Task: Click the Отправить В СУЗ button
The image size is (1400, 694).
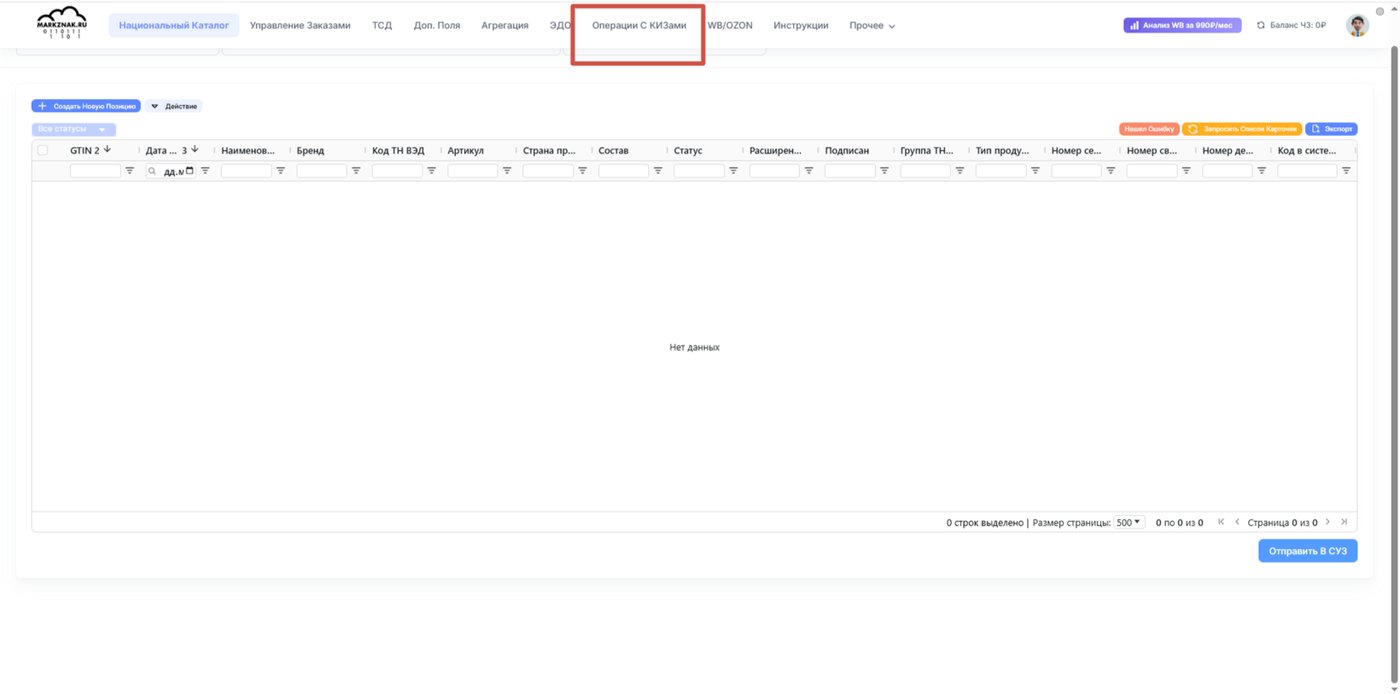Action: pyautogui.click(x=1307, y=551)
